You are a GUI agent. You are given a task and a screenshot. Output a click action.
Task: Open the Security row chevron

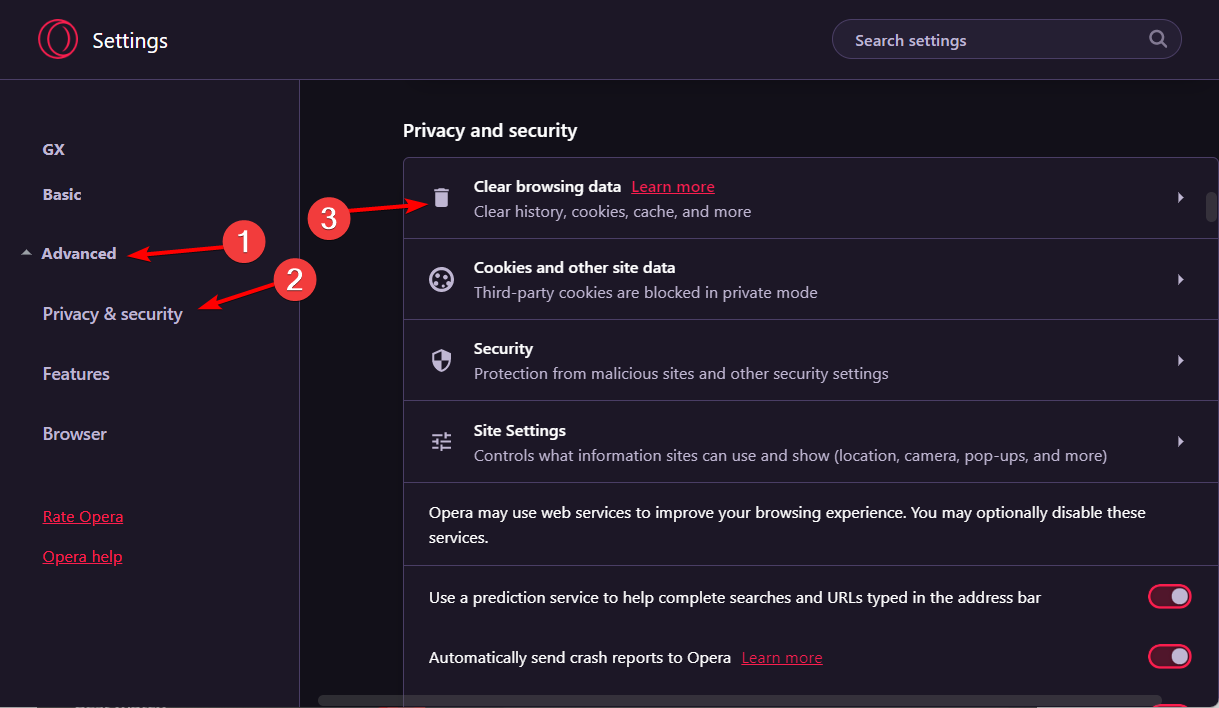pyautogui.click(x=1181, y=360)
